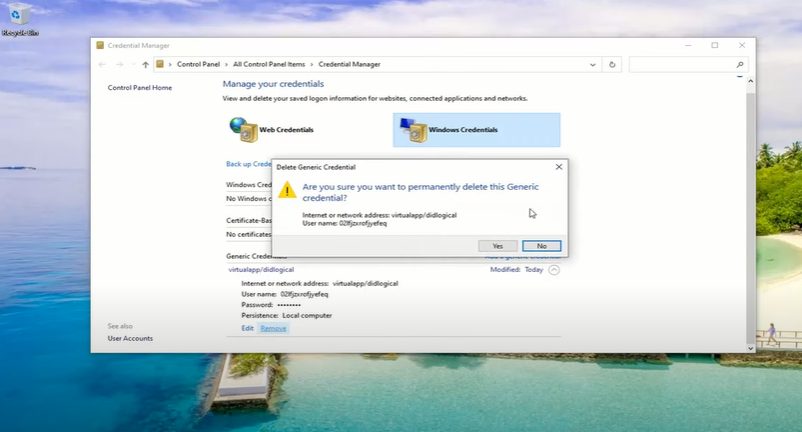The height and width of the screenshot is (432, 802).
Task: Click Credential Manager title bar icon
Action: click(x=100, y=45)
